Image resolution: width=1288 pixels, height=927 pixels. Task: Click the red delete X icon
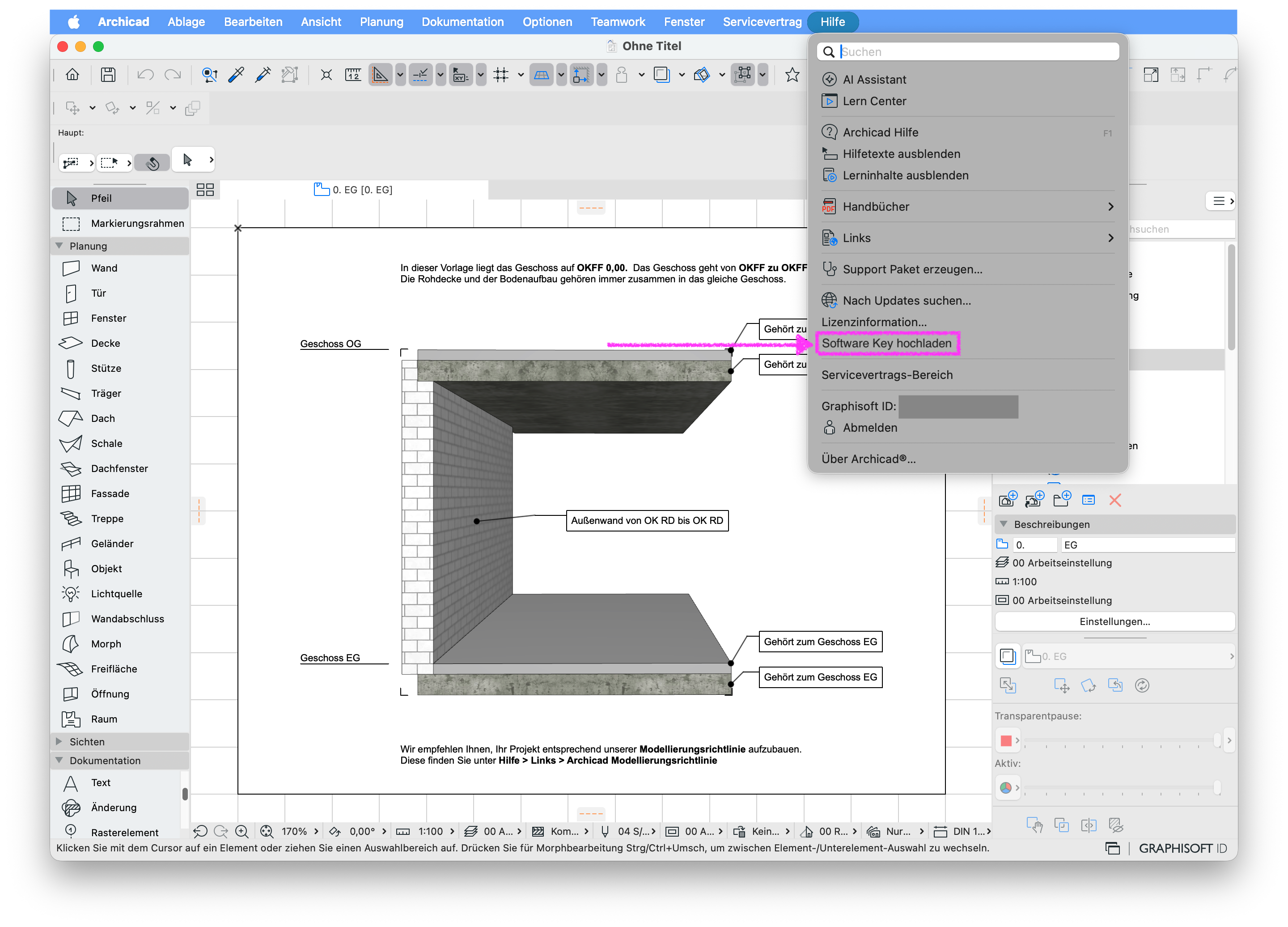(1115, 500)
